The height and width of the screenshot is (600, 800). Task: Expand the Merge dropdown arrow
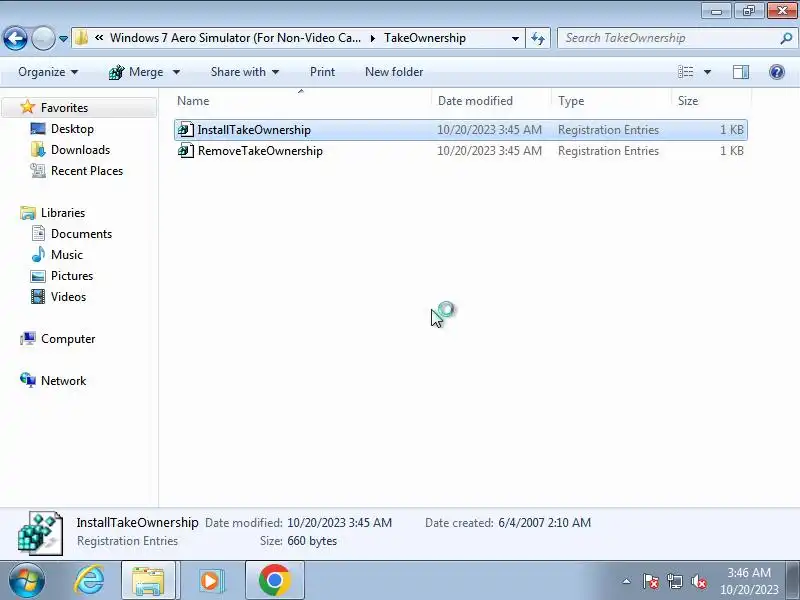click(x=177, y=72)
